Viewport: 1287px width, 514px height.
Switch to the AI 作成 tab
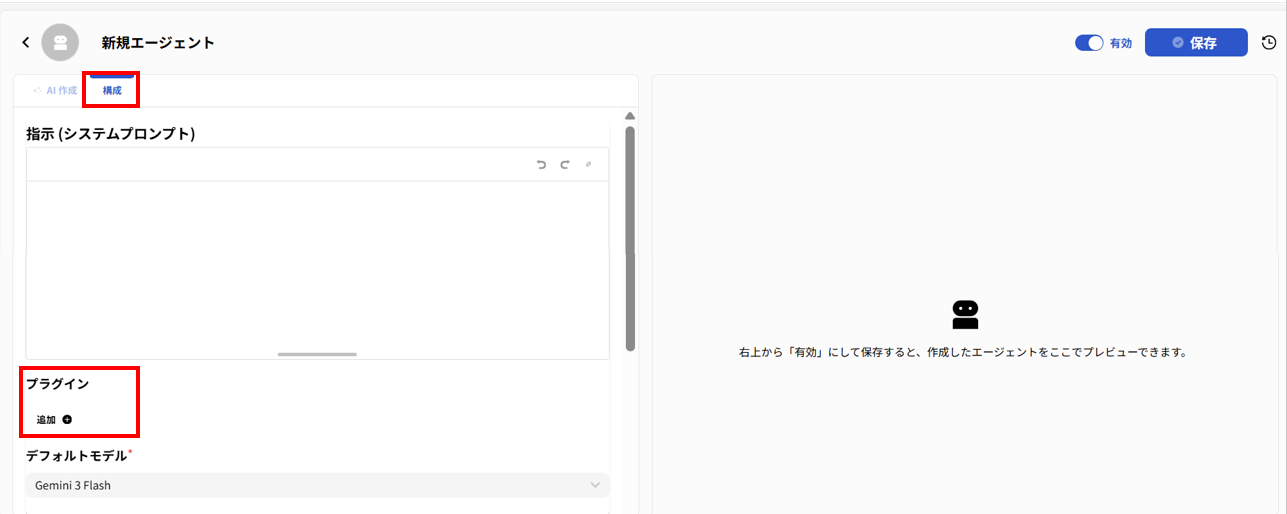coord(55,90)
